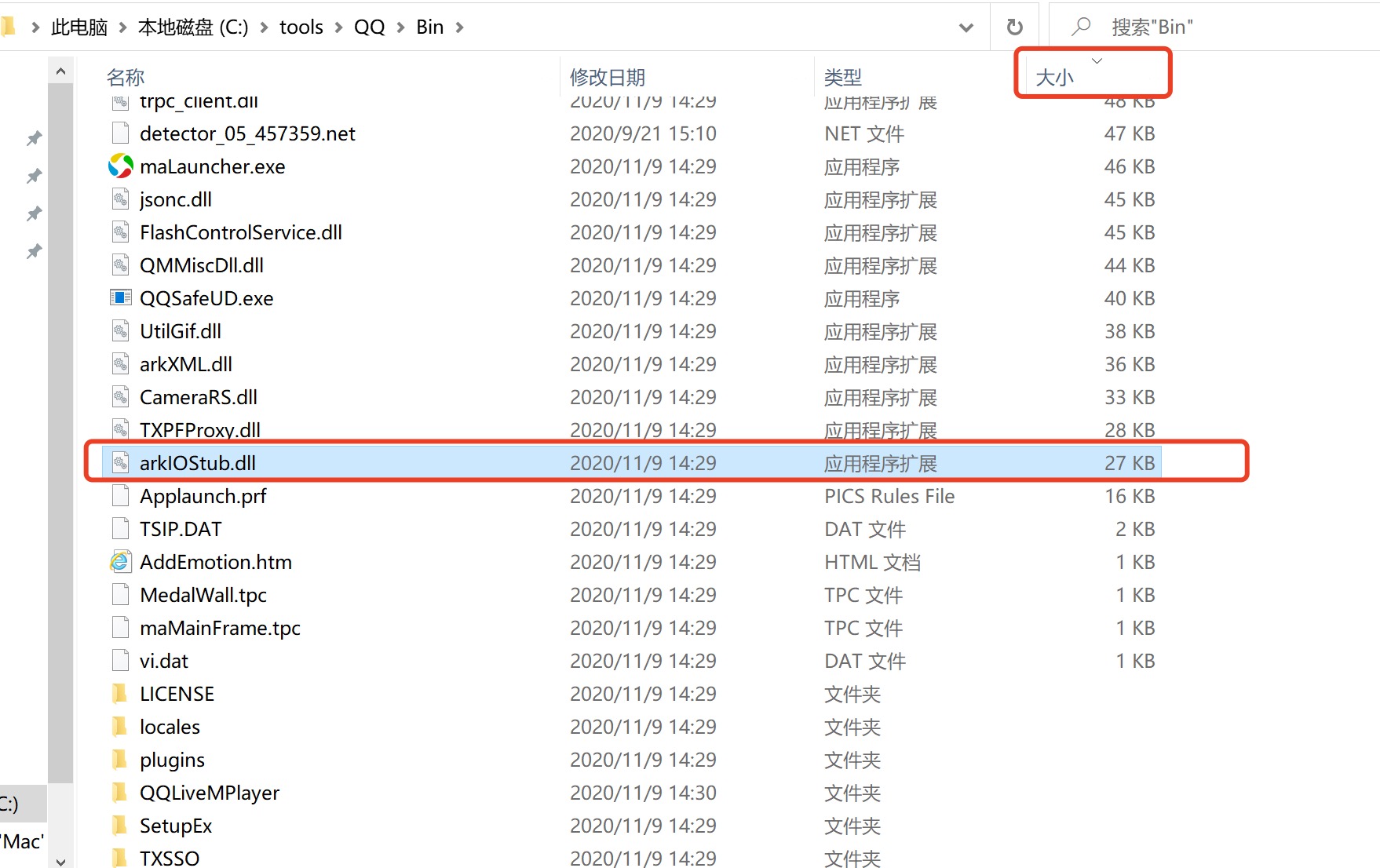Click the FlashControlService.dll file icon
The width and height of the screenshot is (1380, 868).
point(120,232)
